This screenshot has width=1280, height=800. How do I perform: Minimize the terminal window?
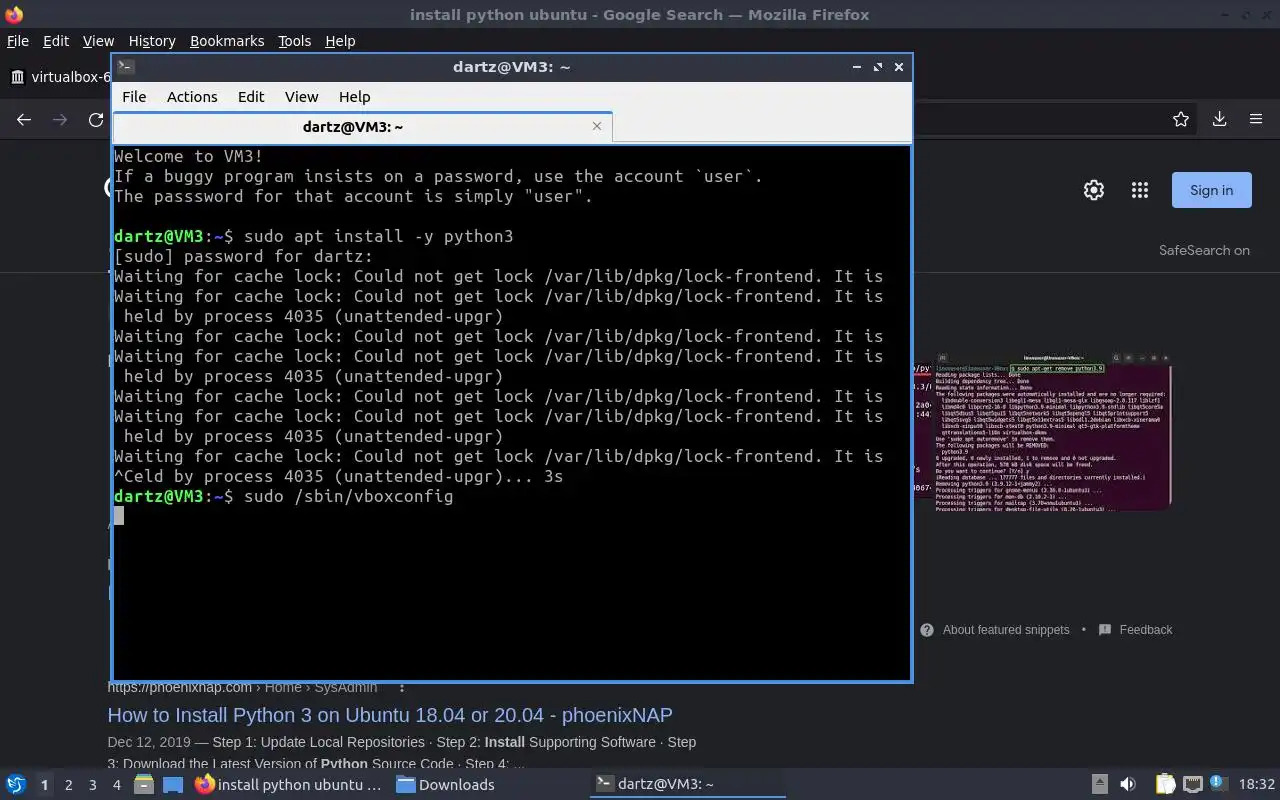coord(857,67)
